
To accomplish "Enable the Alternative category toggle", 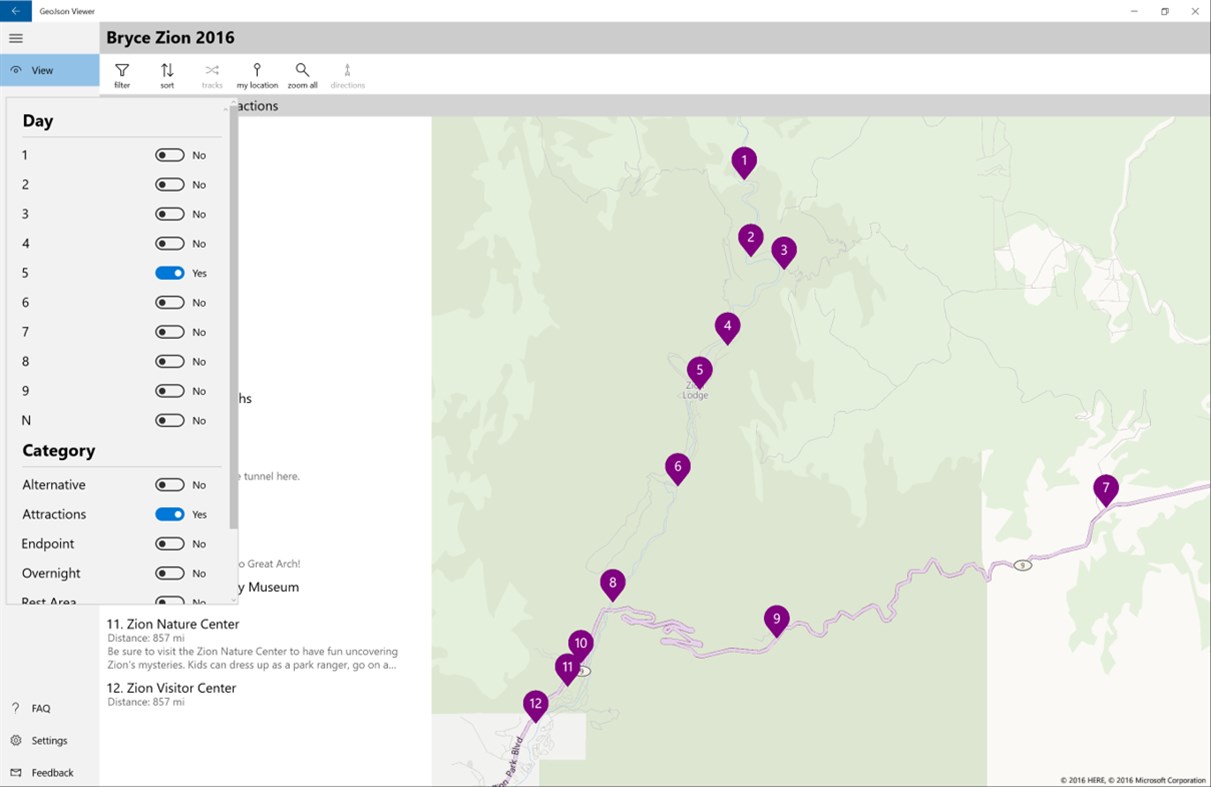I will (x=170, y=485).
